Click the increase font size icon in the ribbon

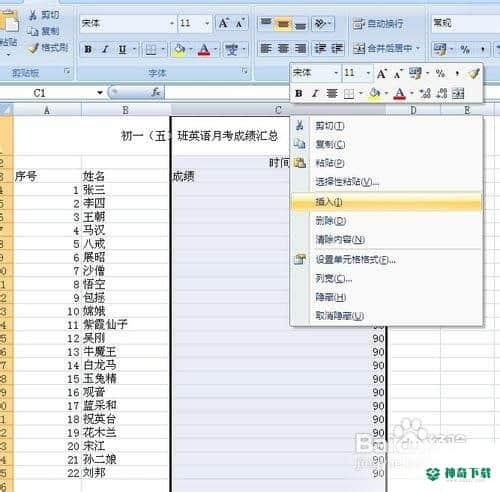tap(223, 23)
